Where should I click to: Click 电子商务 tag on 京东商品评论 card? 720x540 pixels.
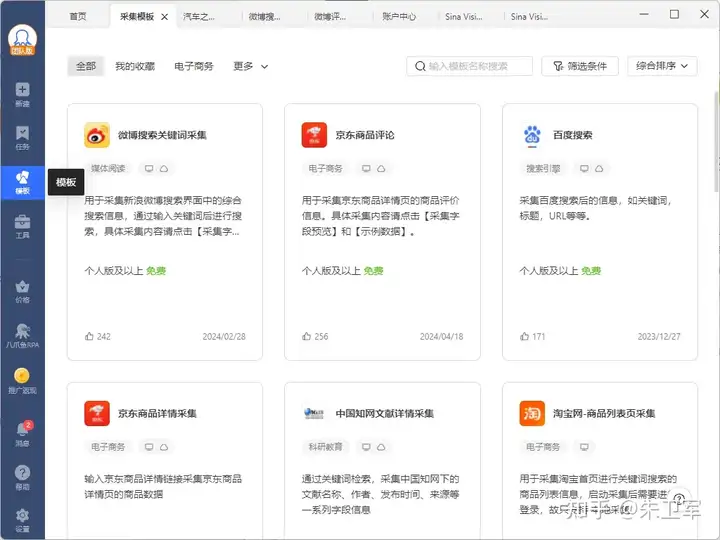(x=326, y=169)
